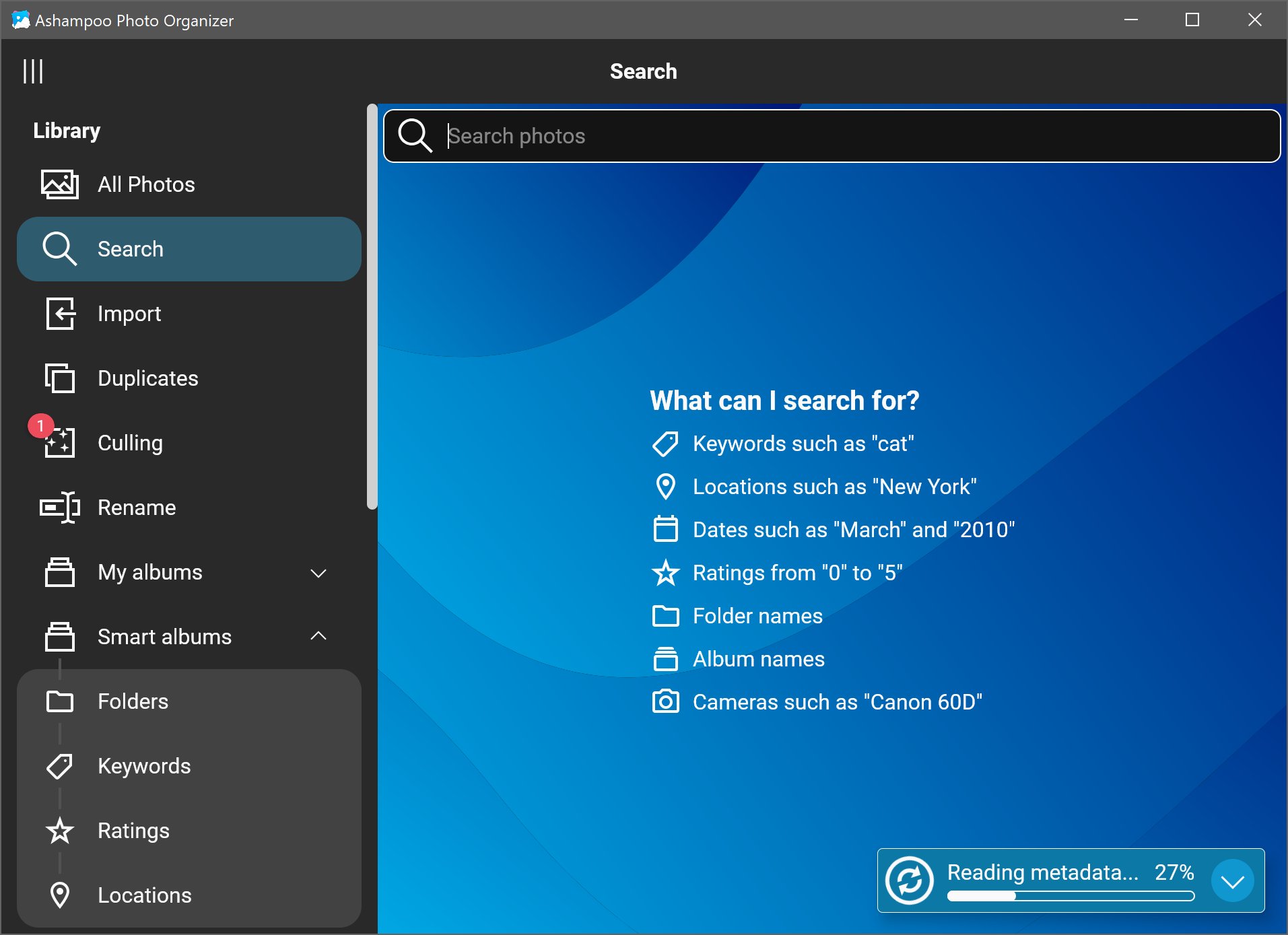Open the All Photos section
The width and height of the screenshot is (1288, 935).
[189, 184]
